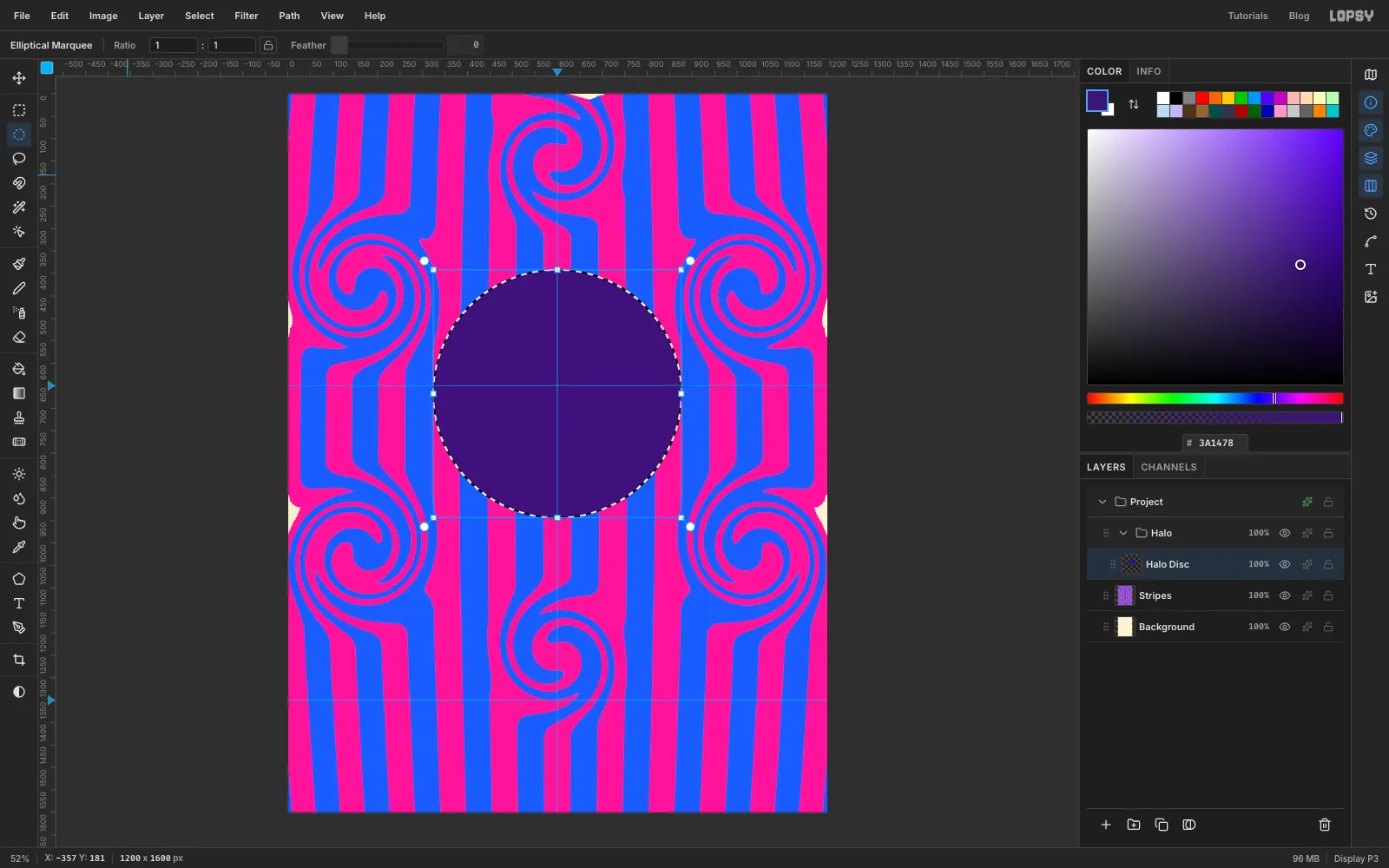Viewport: 1389px width, 868px height.
Task: Lock the Stripes layer
Action: (x=1328, y=595)
